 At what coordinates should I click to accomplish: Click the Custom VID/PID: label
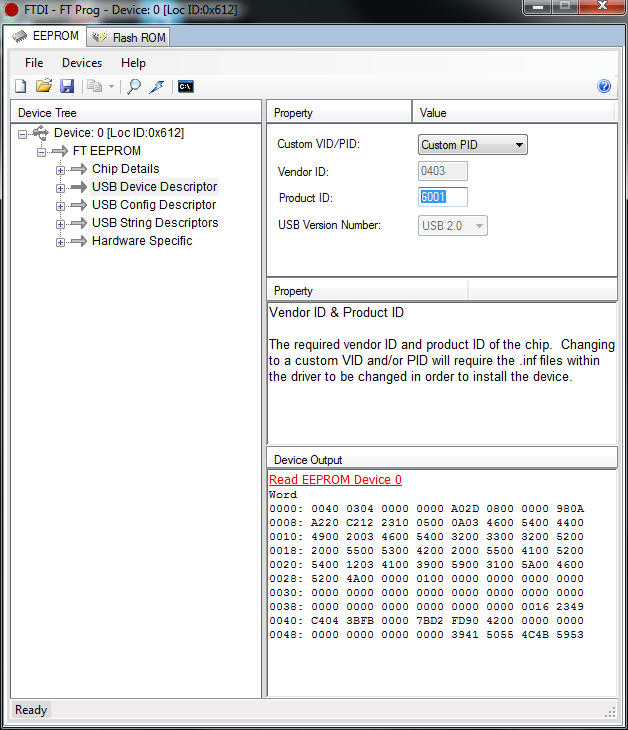pyautogui.click(x=319, y=144)
